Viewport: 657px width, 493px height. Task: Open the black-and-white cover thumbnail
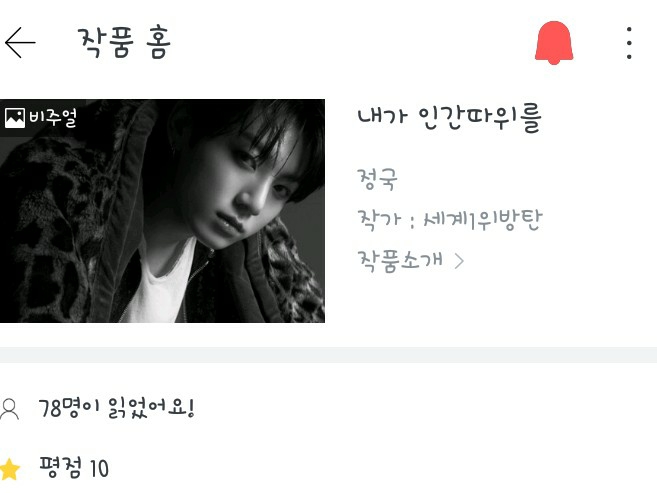[162, 211]
